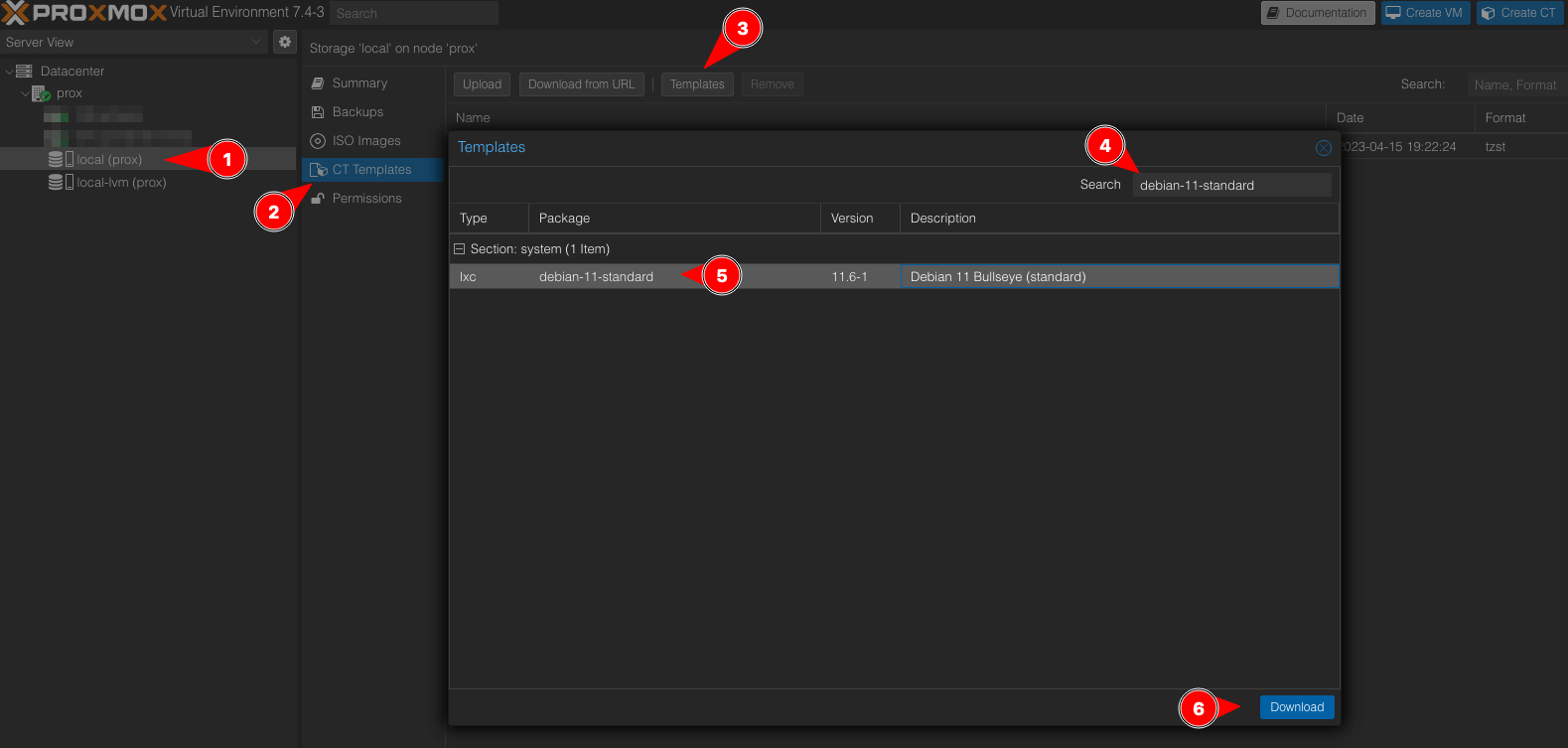Click the CT Templates icon
Viewport: 1568px width, 748px height.
pos(318,170)
